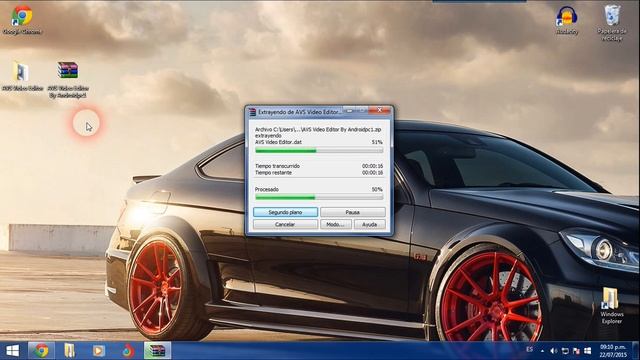Screen dimensions: 640x360
Task: Click the file progress bar at 51%
Action: (x=319, y=151)
